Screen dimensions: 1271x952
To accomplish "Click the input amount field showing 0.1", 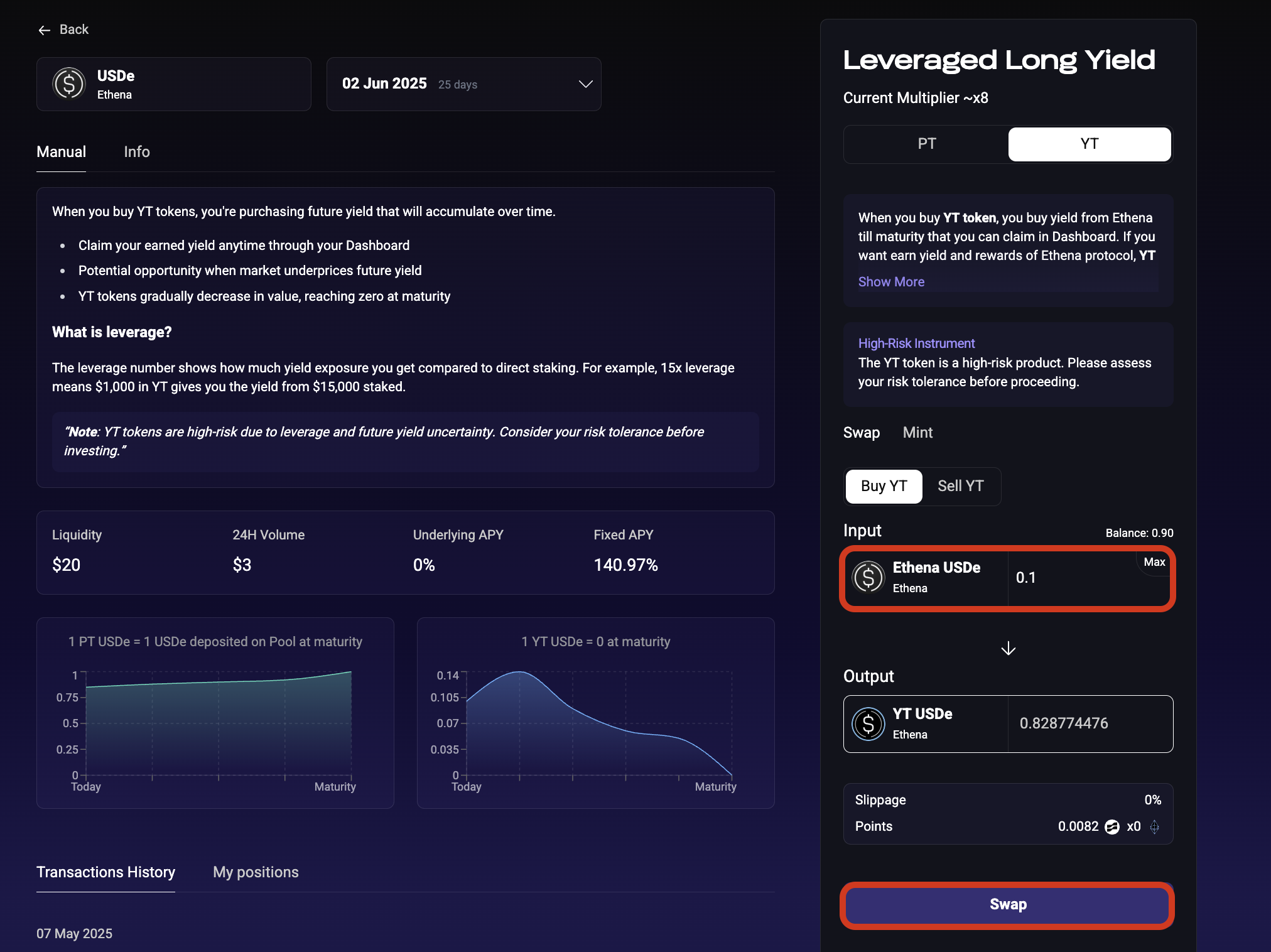I will (x=1074, y=578).
